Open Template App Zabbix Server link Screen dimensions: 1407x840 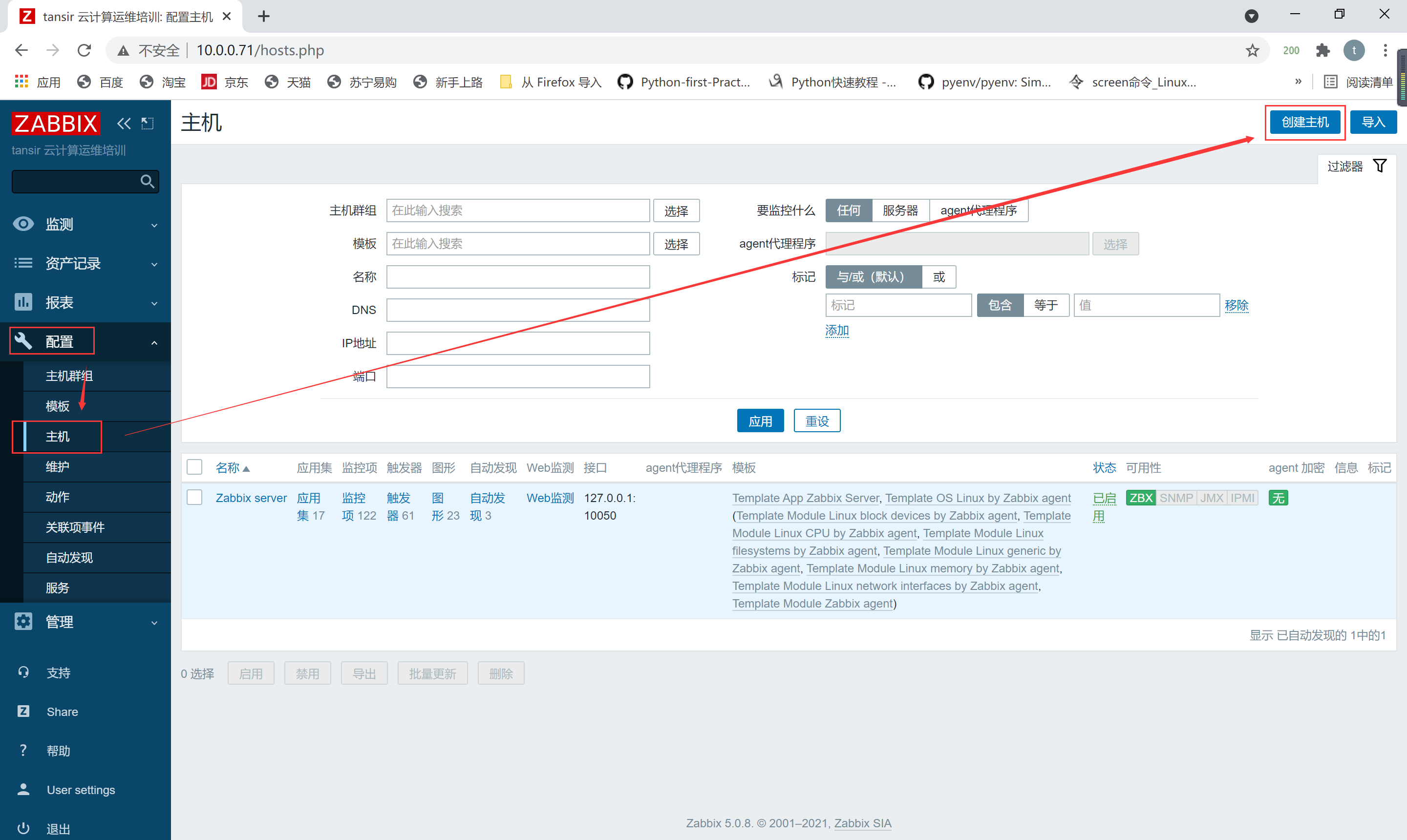(805, 498)
